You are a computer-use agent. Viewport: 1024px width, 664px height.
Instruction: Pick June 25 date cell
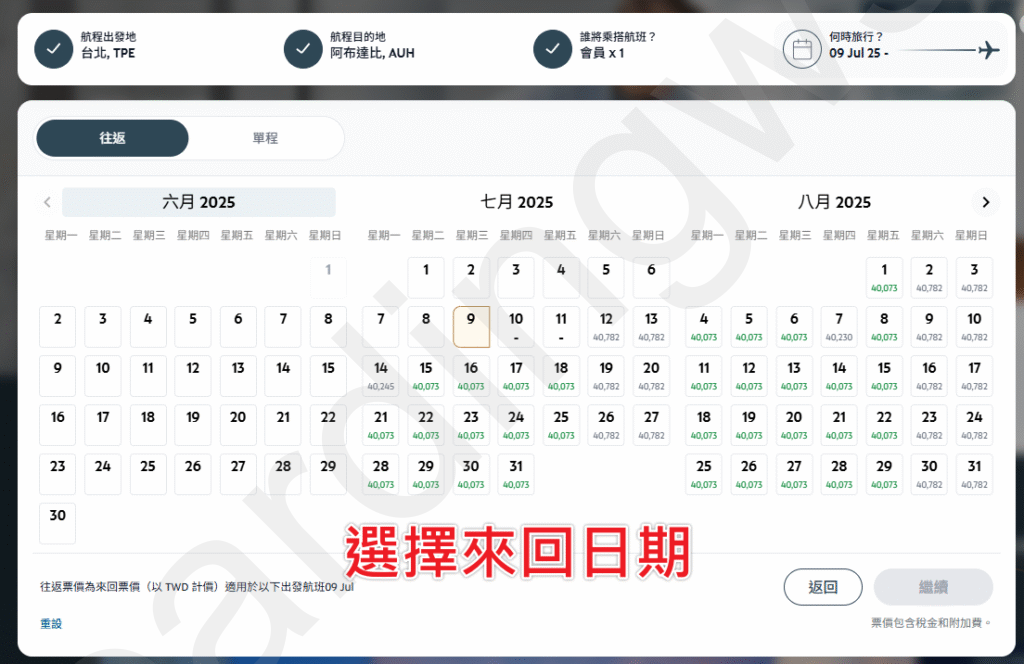(148, 474)
